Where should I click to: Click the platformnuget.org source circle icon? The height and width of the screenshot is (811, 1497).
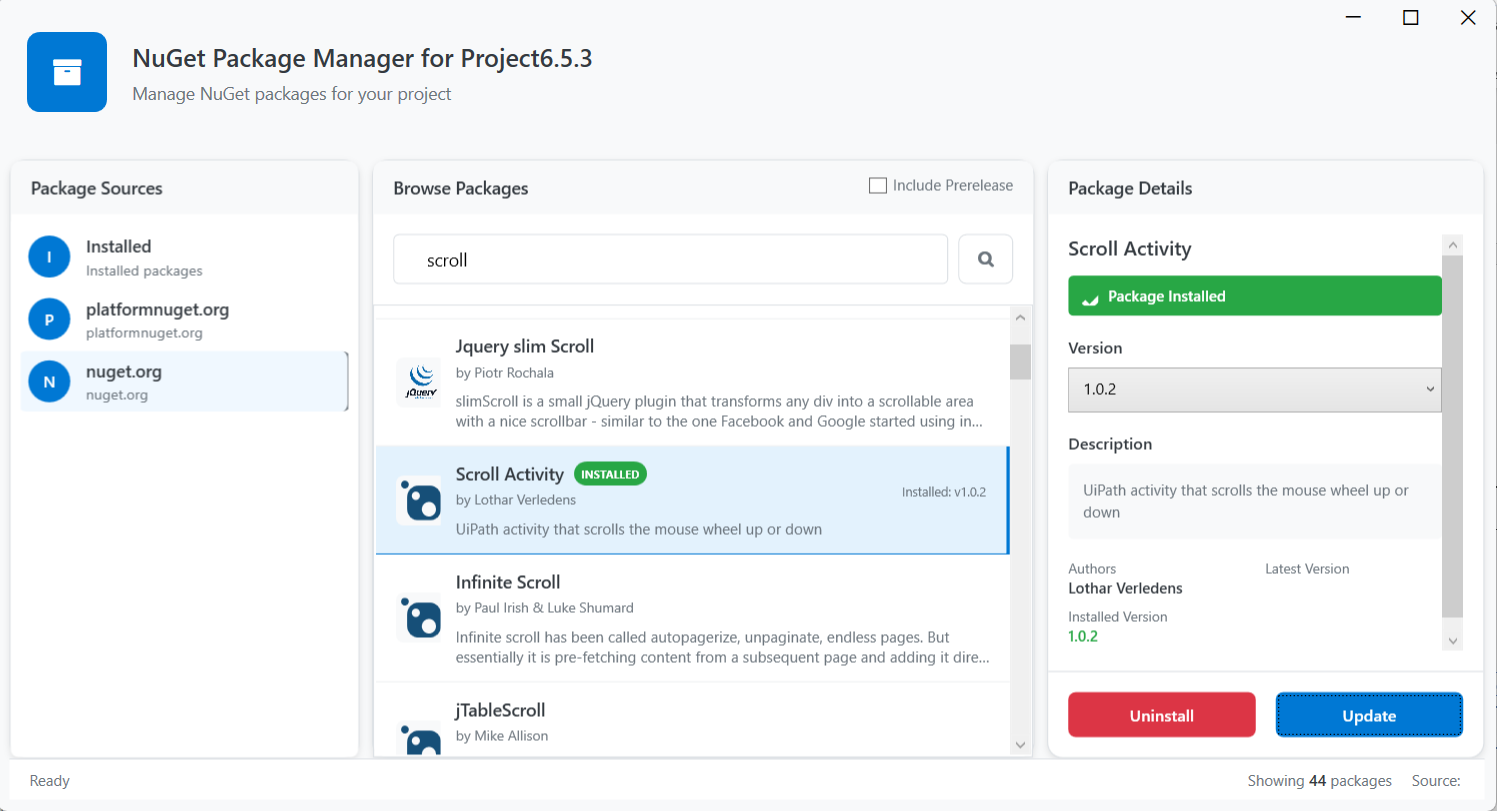(x=49, y=319)
